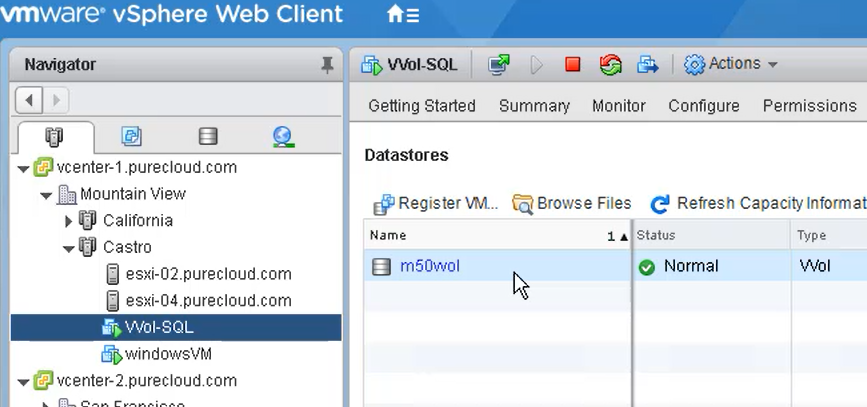This screenshot has width=867, height=407.
Task: Click the cluster icon beside Castro
Action: point(87,247)
